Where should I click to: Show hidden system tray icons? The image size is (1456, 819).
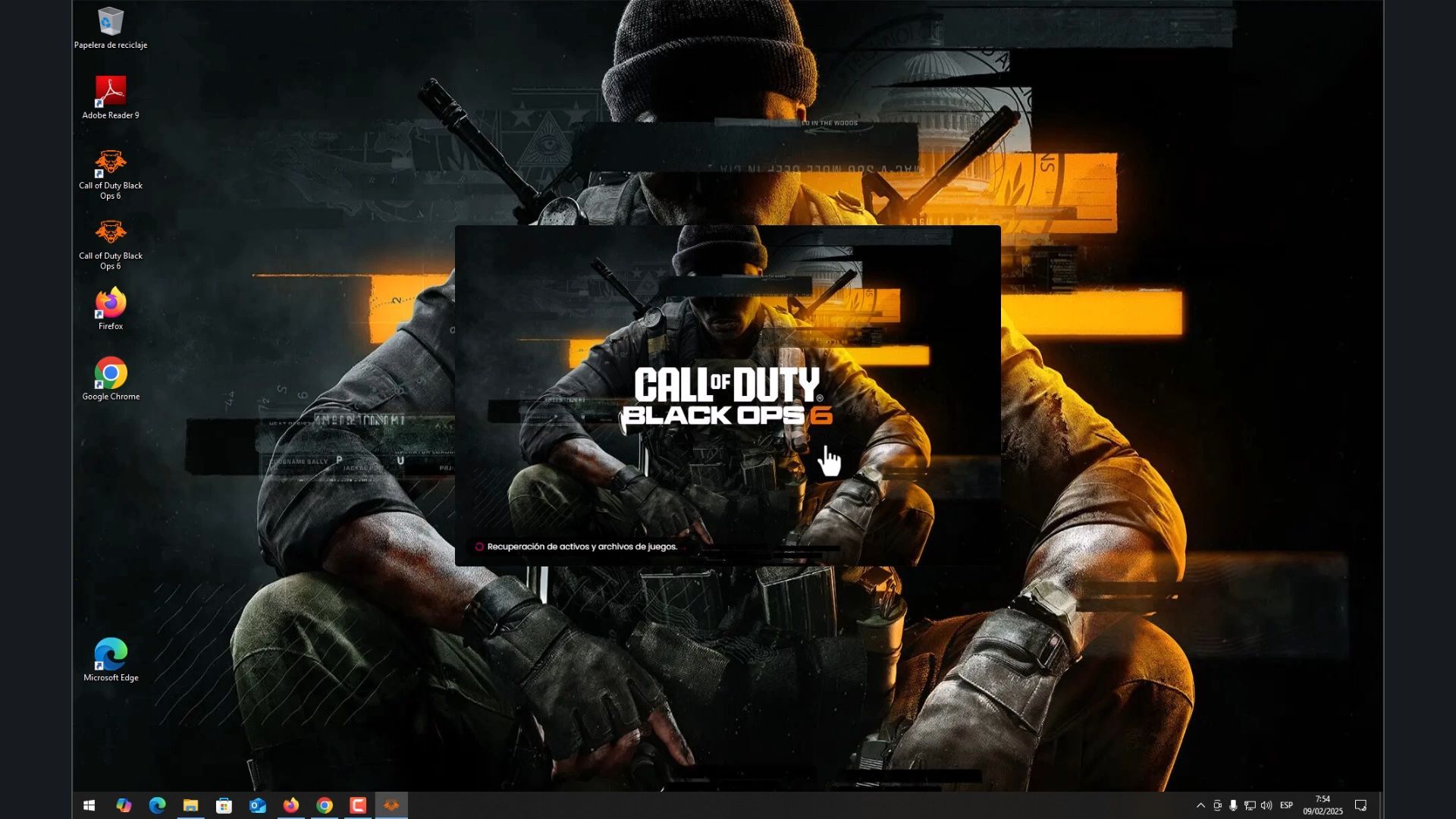pos(1200,805)
